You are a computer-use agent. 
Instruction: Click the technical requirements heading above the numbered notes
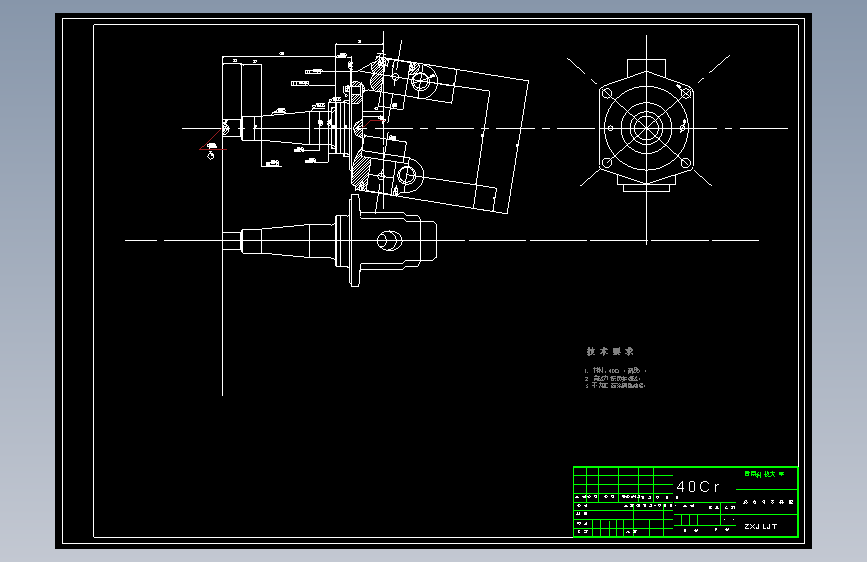pos(610,351)
